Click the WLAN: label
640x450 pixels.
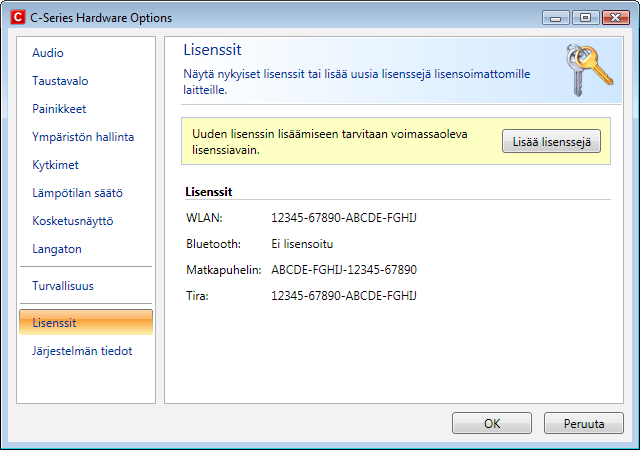pyautogui.click(x=204, y=218)
